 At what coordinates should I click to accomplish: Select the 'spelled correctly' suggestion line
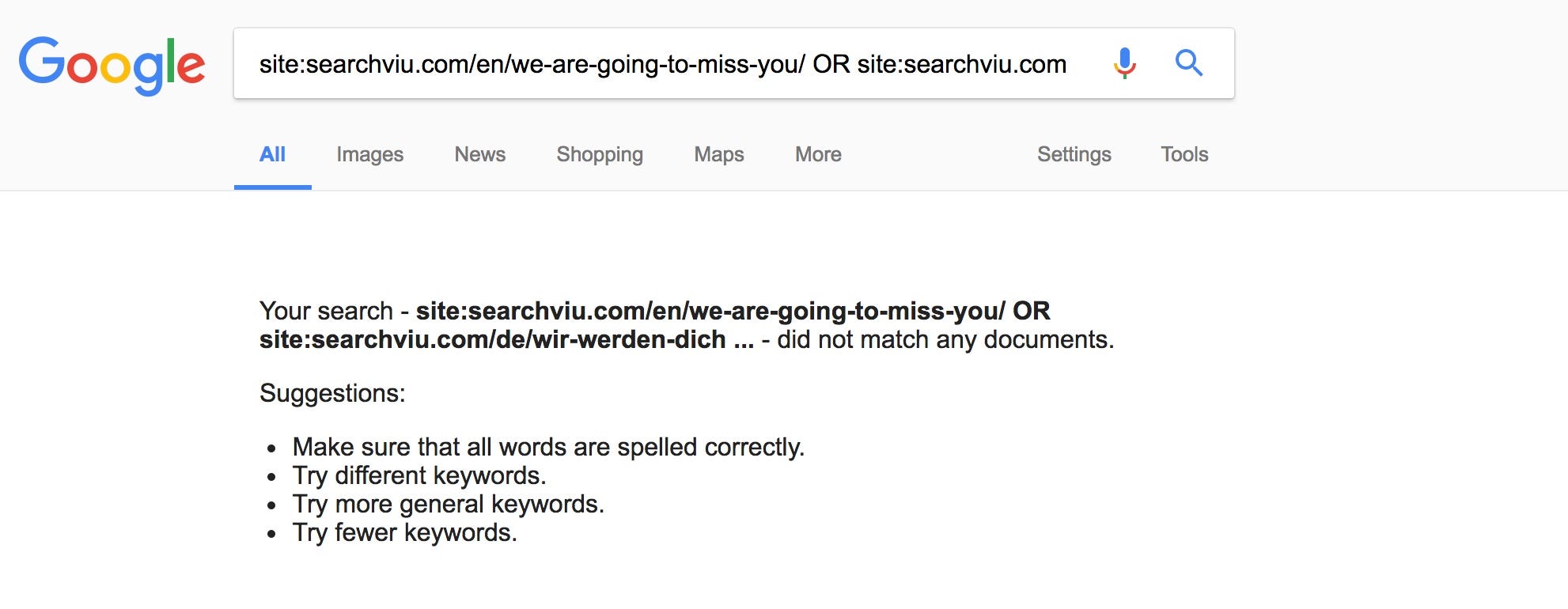[548, 447]
